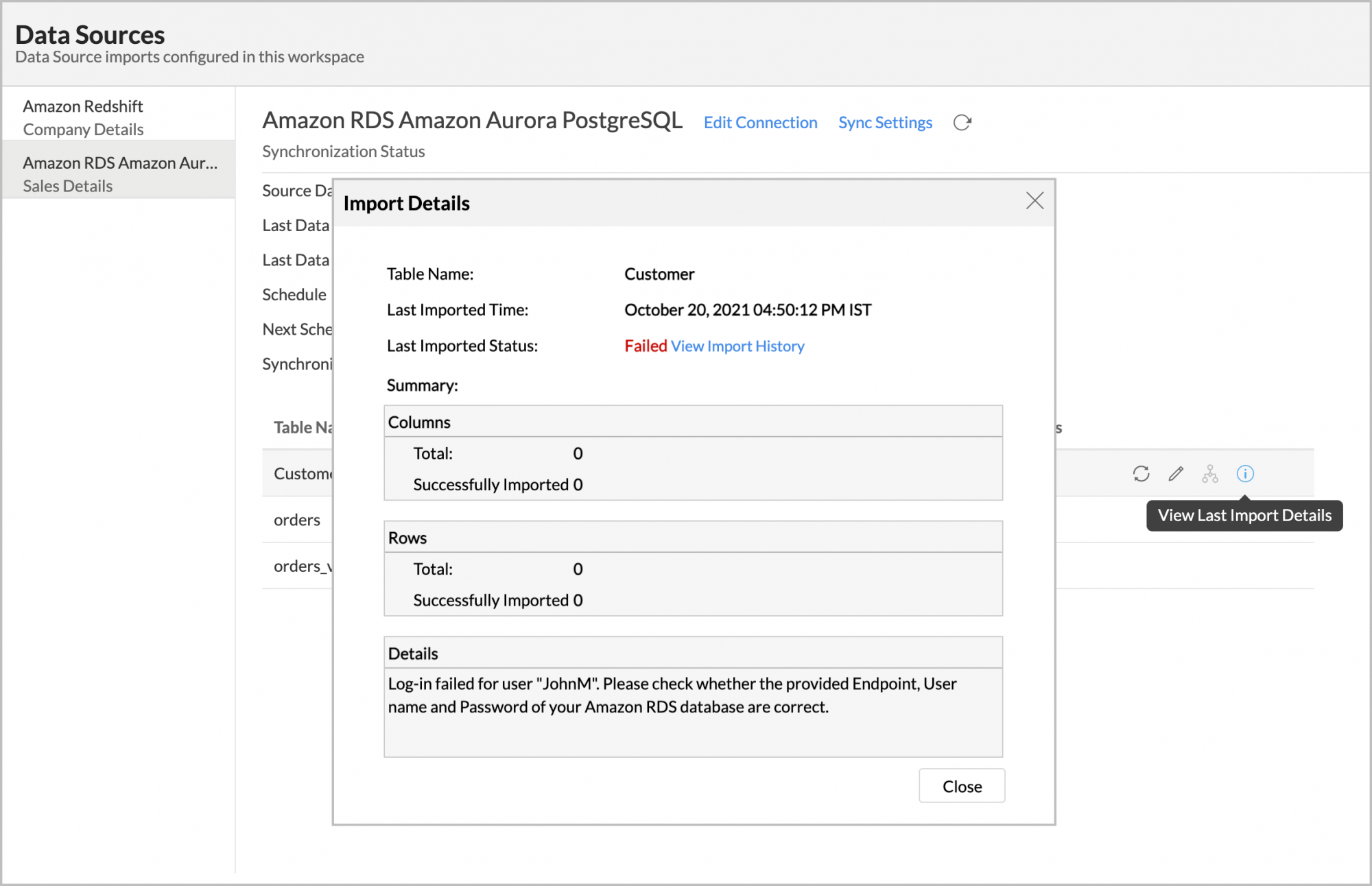
Task: Edit the Customer table with the pencil icon
Action: [x=1176, y=474]
